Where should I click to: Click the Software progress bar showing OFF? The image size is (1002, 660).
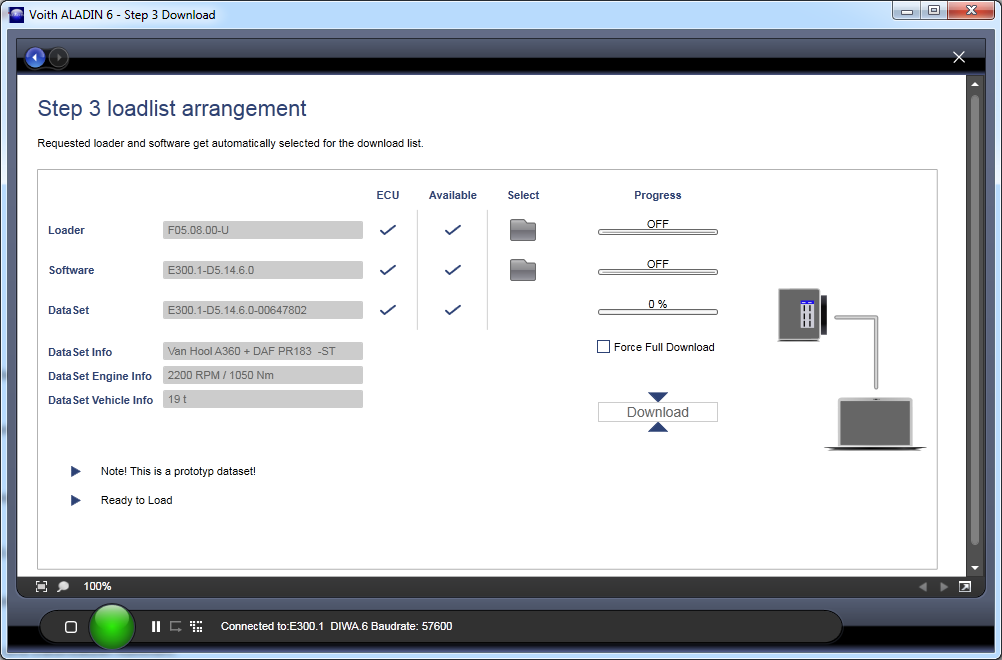[x=658, y=272]
